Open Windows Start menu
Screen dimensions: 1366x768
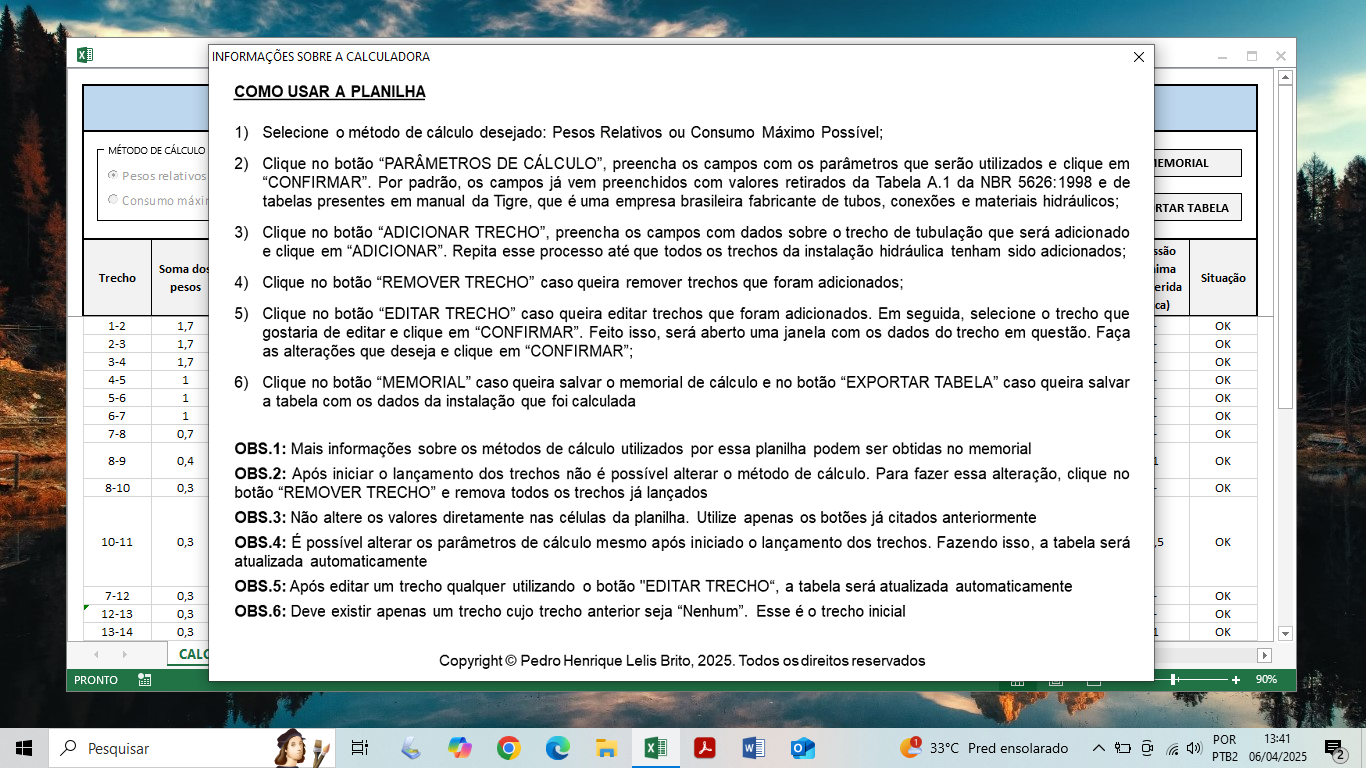(24, 748)
